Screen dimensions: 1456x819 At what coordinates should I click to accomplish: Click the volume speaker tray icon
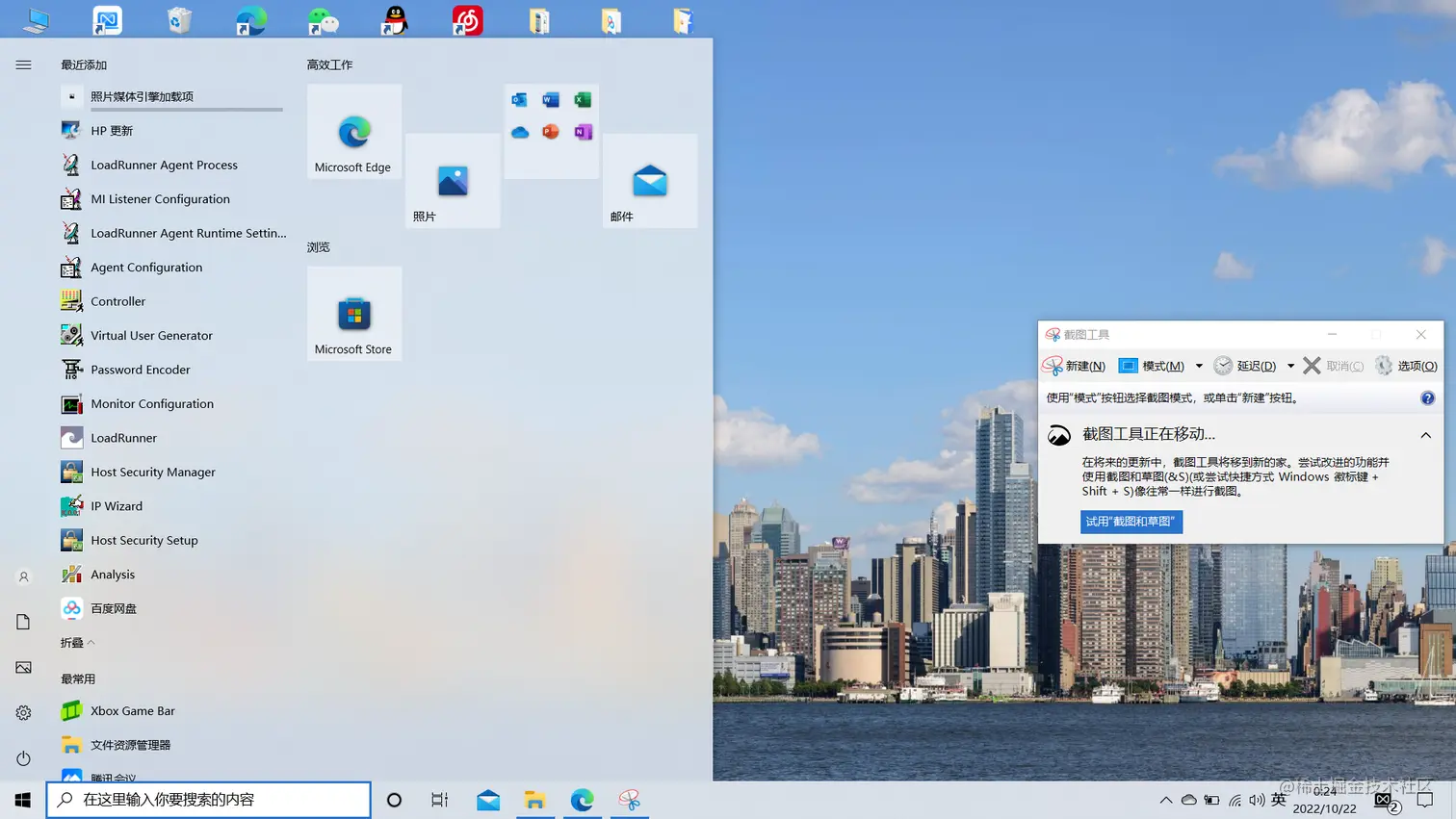1257,800
